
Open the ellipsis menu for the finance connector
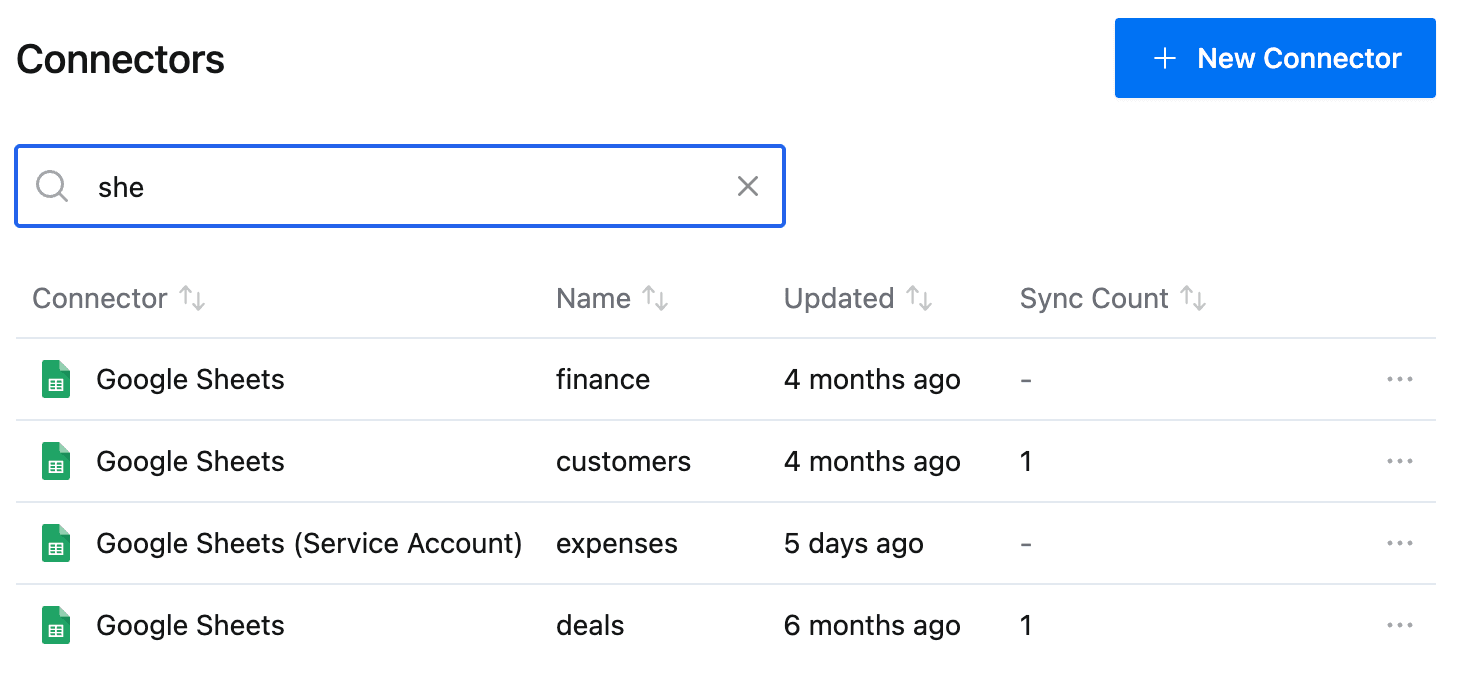[1400, 379]
